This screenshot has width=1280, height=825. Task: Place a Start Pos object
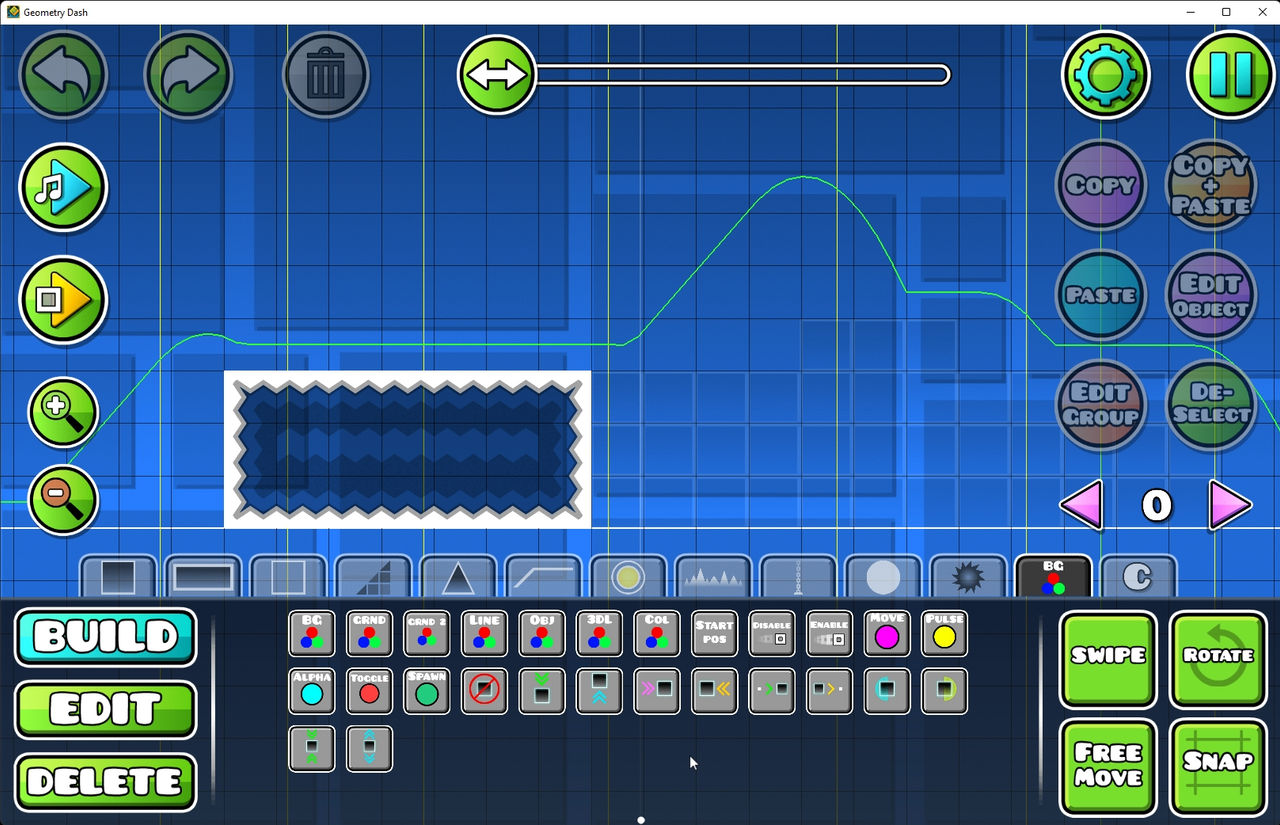click(x=714, y=633)
